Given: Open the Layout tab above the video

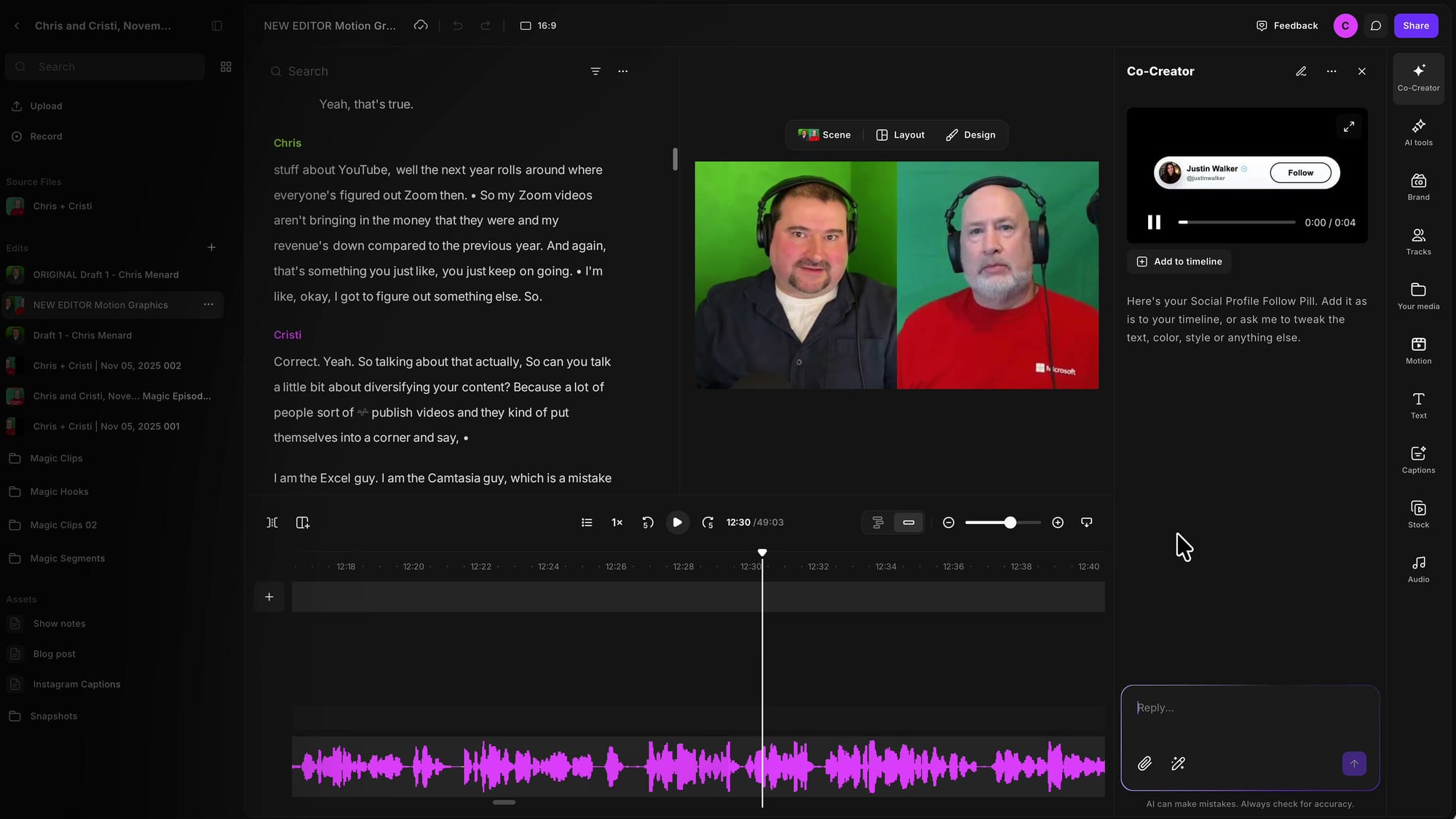Looking at the screenshot, I should [900, 135].
